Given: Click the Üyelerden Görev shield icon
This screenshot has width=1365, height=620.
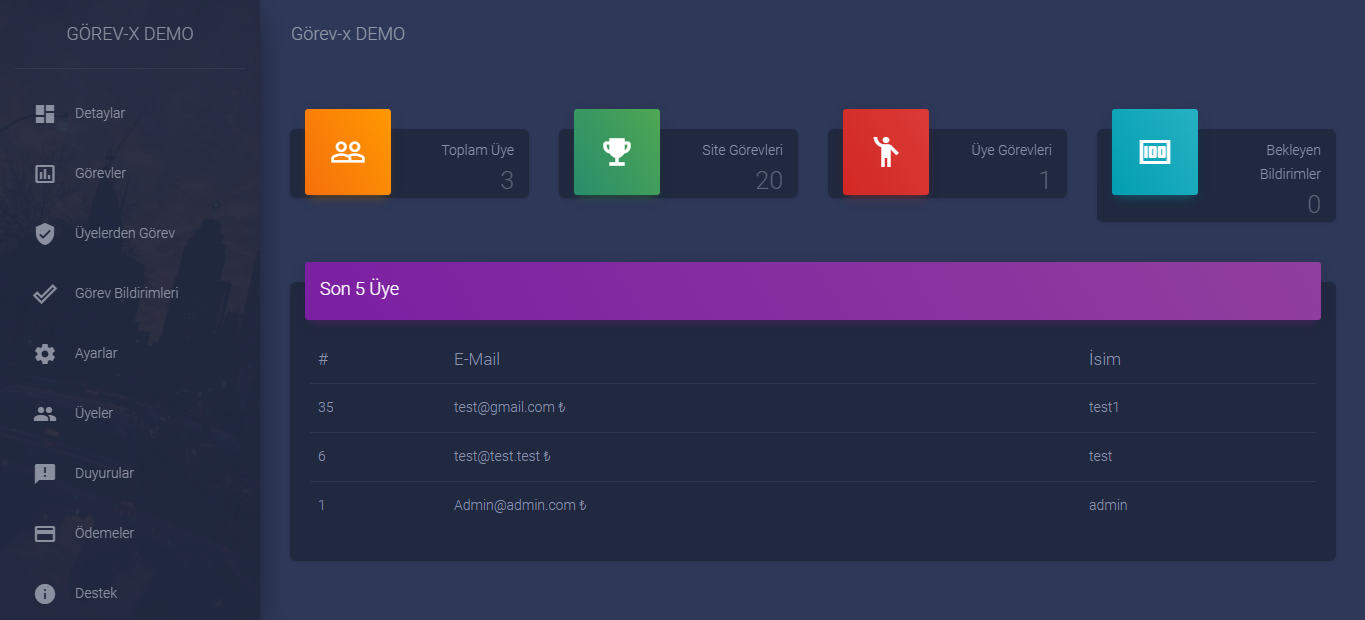Looking at the screenshot, I should (45, 233).
